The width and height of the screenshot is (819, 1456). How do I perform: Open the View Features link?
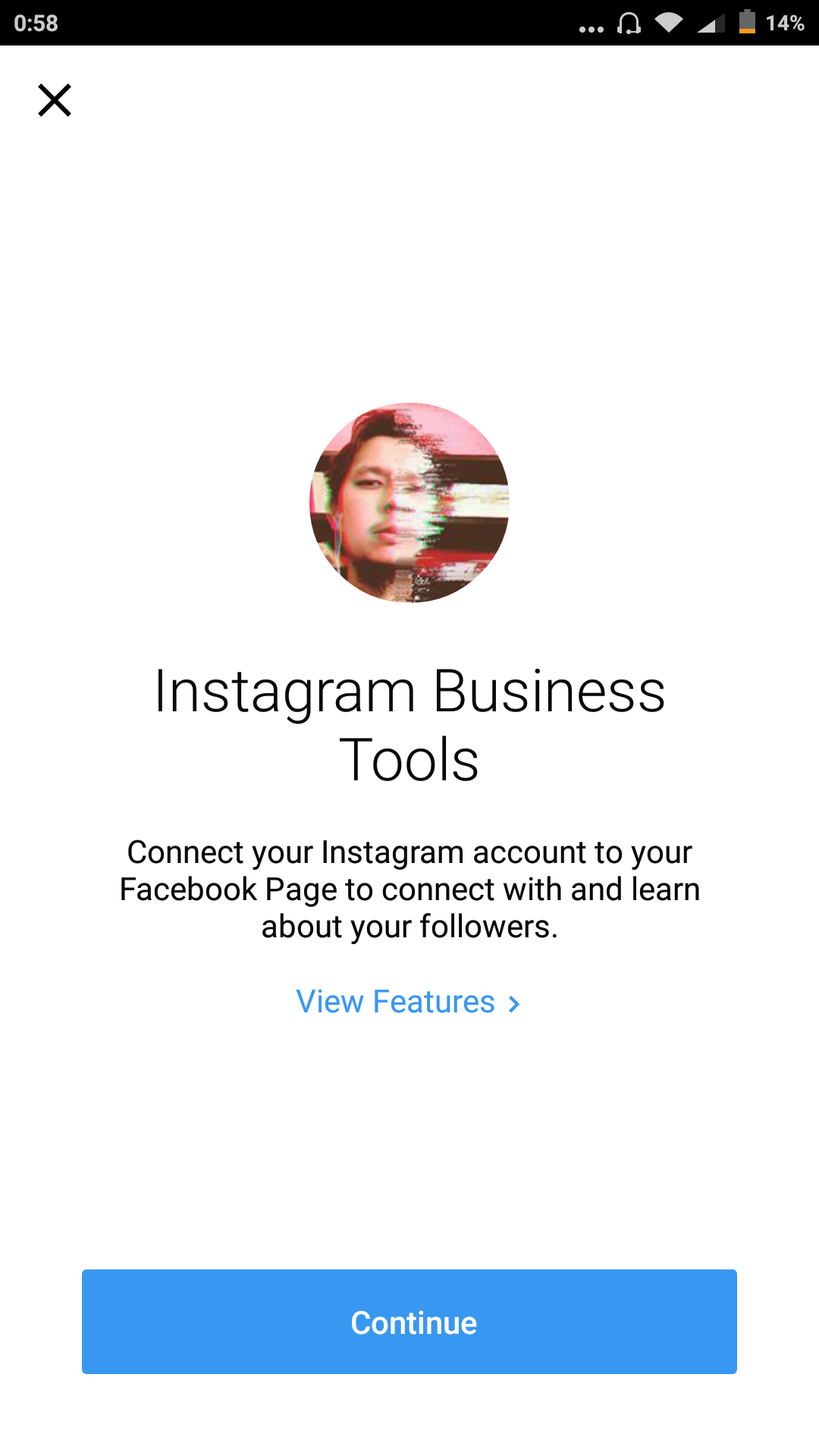coord(409,1002)
